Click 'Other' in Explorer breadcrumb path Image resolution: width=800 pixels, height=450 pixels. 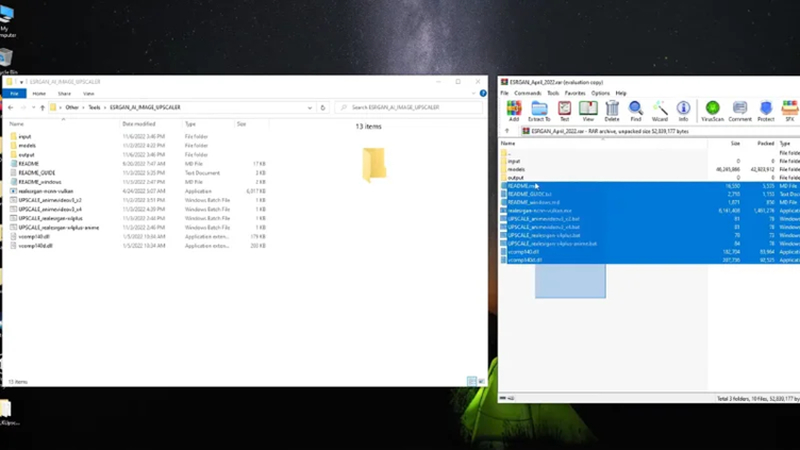click(x=72, y=108)
